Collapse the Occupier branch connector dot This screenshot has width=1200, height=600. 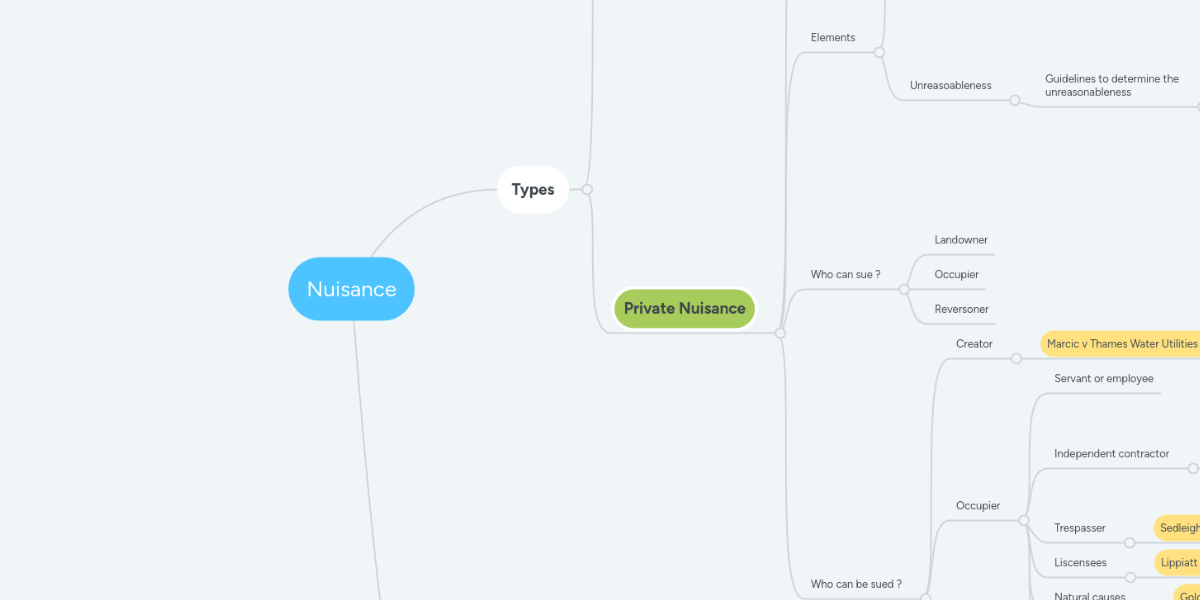click(1025, 520)
